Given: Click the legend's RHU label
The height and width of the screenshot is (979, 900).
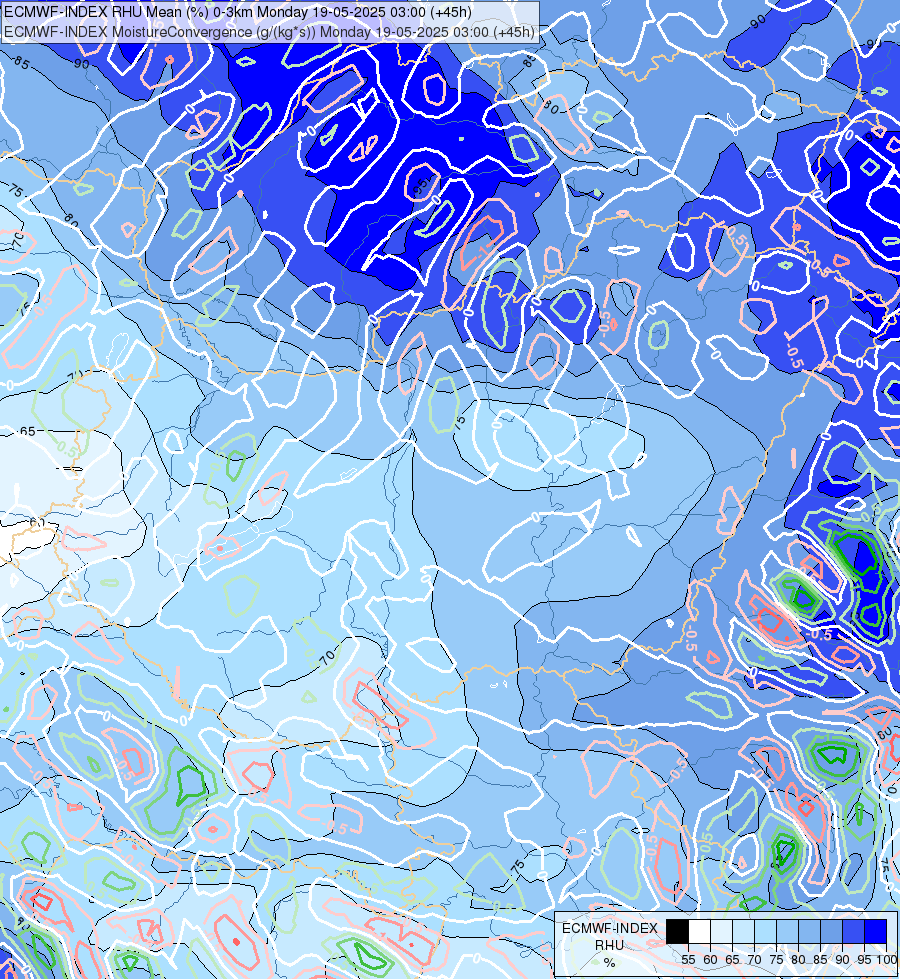Looking at the screenshot, I should (610, 945).
